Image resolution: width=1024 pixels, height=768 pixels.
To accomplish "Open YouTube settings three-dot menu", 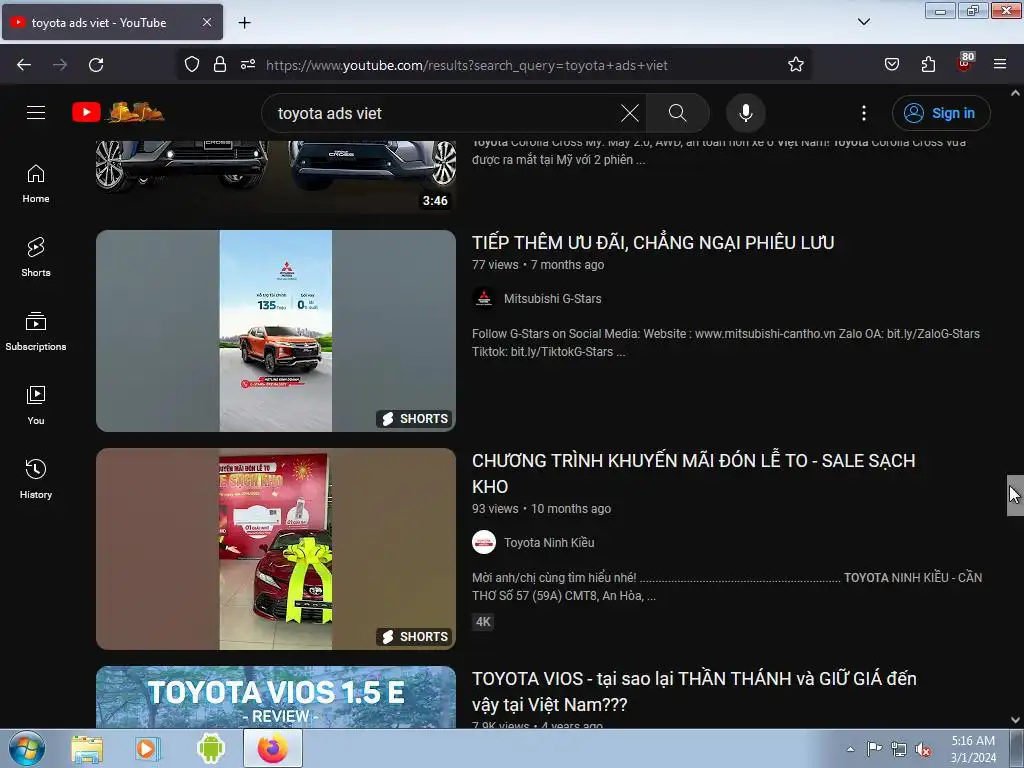I will coord(863,113).
